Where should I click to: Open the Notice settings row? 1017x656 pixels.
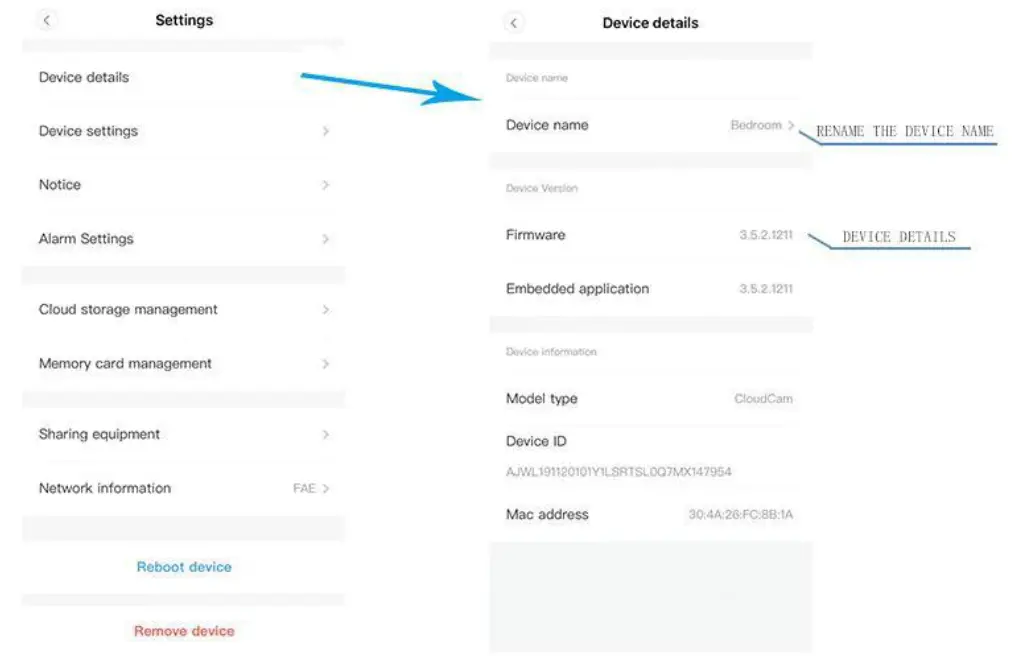(x=60, y=185)
